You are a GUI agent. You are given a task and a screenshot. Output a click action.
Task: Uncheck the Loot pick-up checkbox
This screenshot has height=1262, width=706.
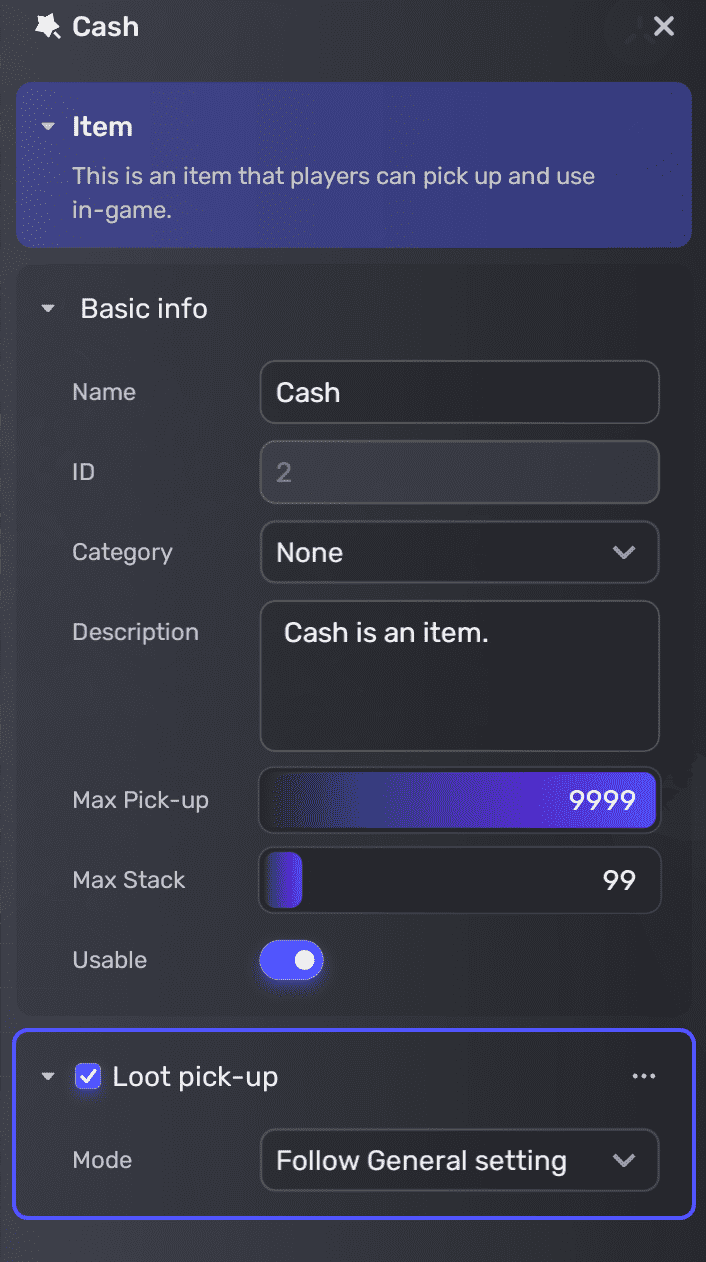(88, 1076)
